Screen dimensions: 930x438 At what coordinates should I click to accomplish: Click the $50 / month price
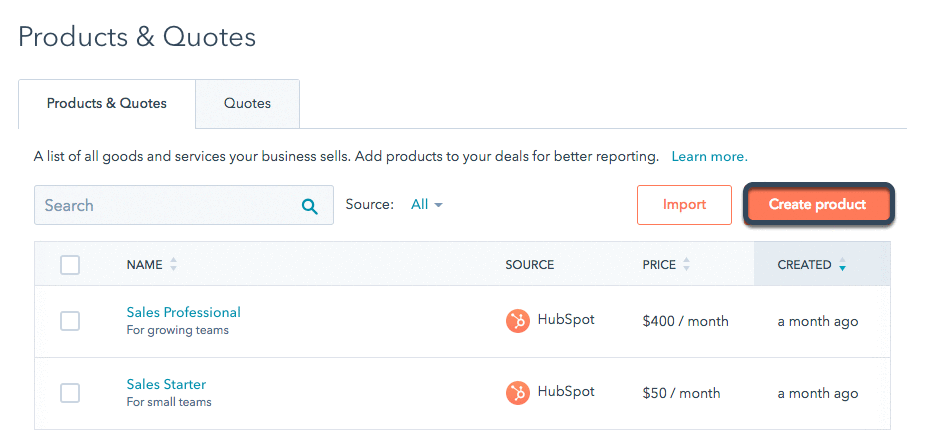[681, 393]
